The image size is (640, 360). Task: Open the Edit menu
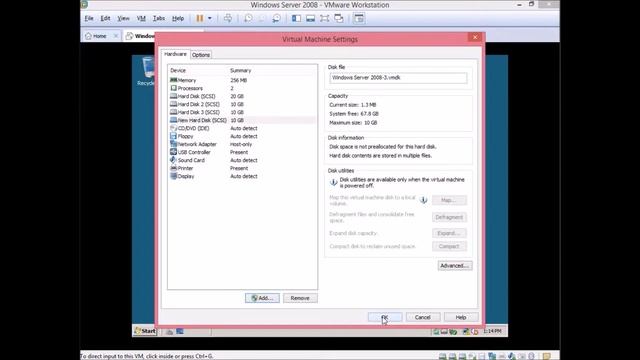point(105,18)
